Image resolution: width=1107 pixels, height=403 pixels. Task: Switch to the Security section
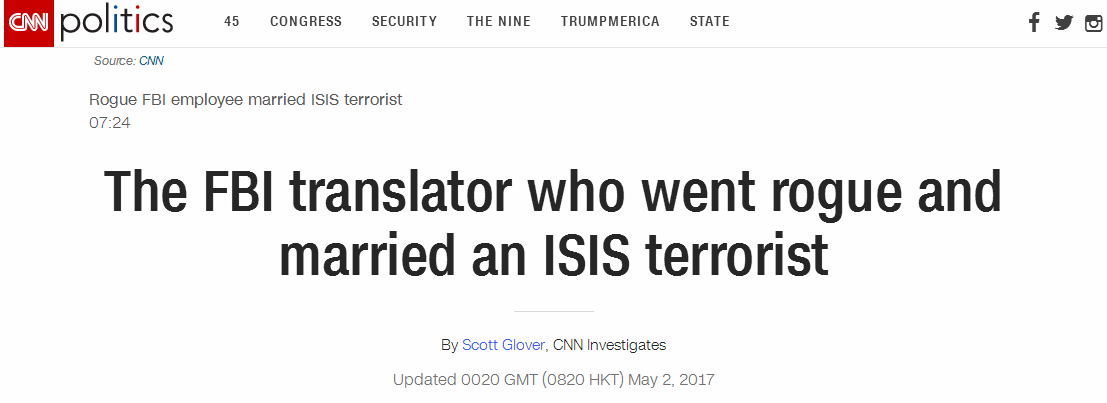click(405, 22)
